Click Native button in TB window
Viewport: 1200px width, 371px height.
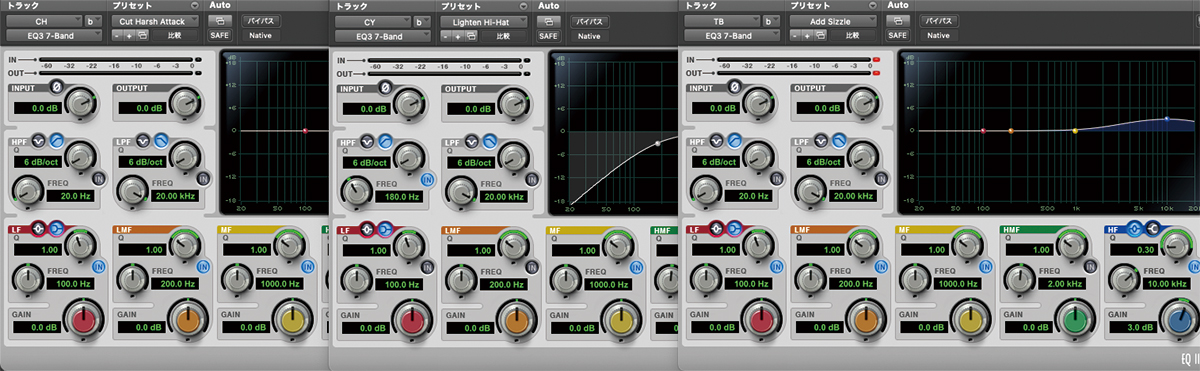tap(938, 36)
